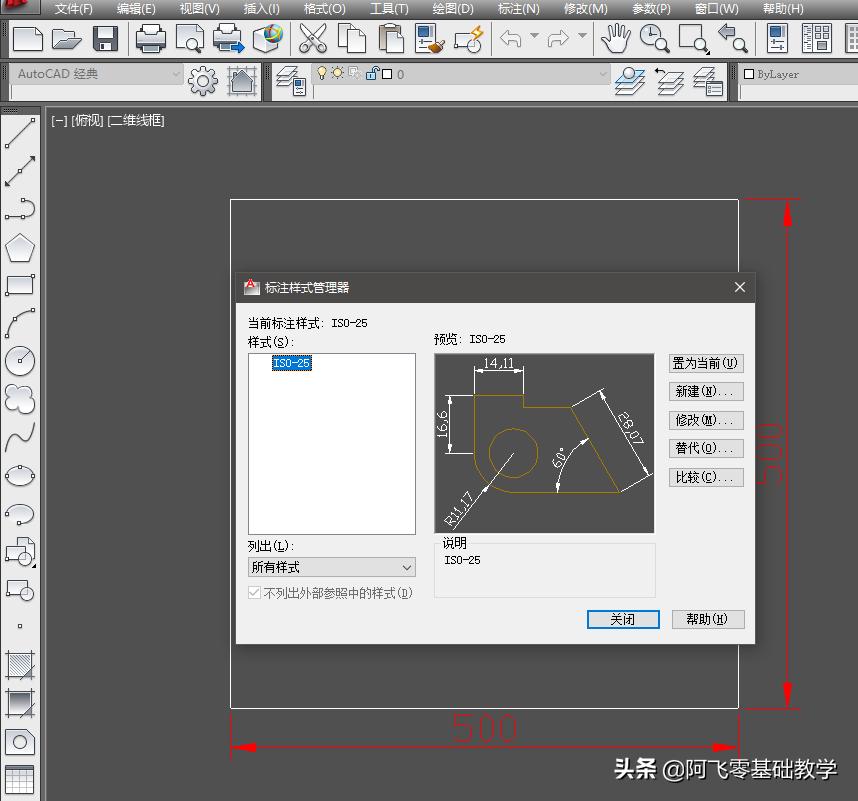Select the ISO-25 style in the list
Screen dimensions: 858x801
tap(290, 363)
